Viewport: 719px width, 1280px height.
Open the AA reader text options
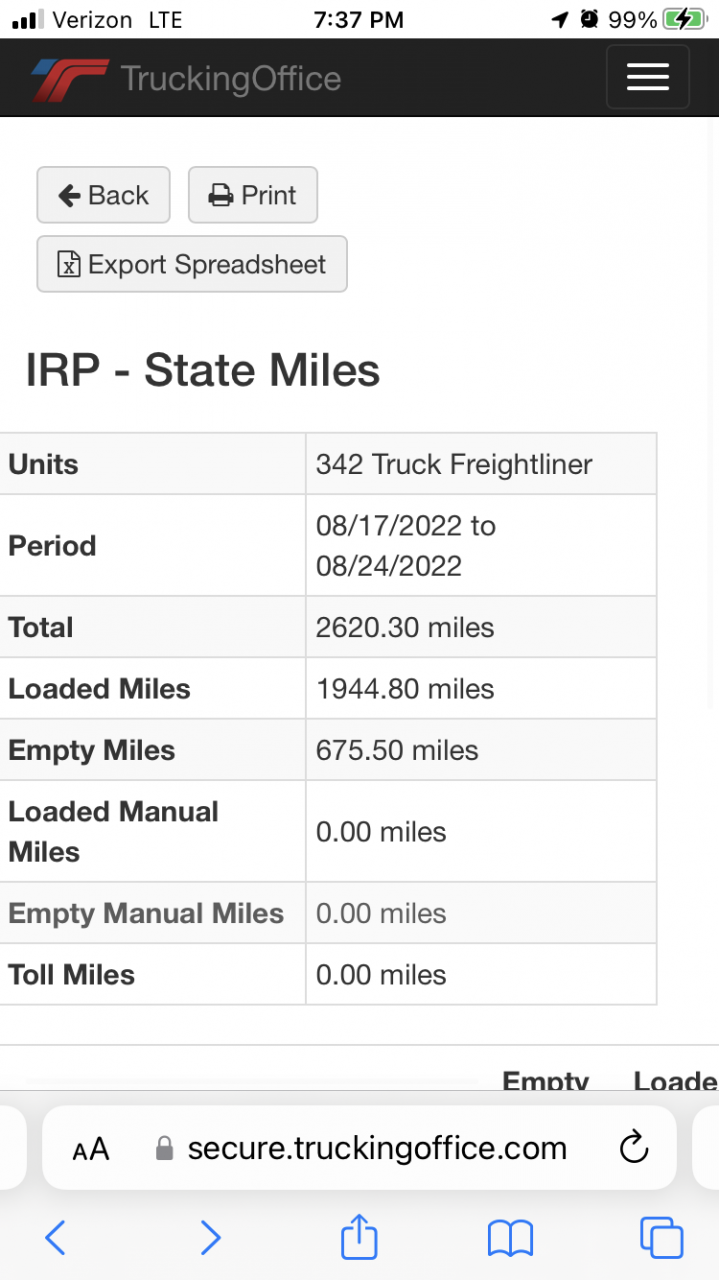(x=91, y=1149)
